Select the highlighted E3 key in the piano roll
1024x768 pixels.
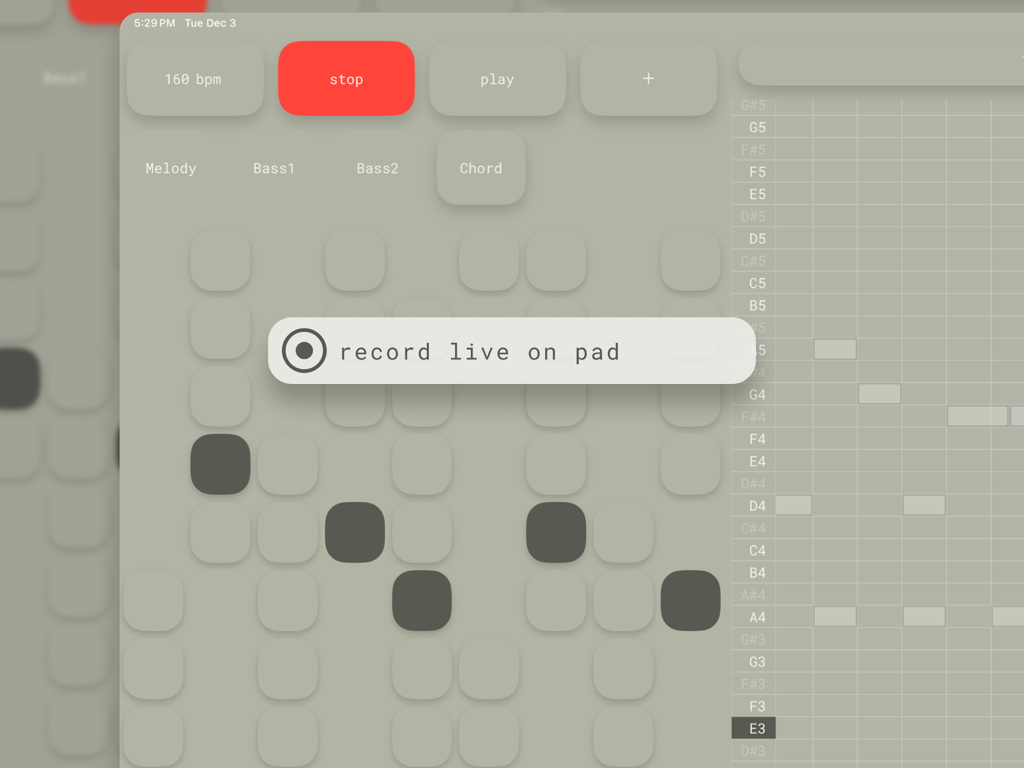753,728
